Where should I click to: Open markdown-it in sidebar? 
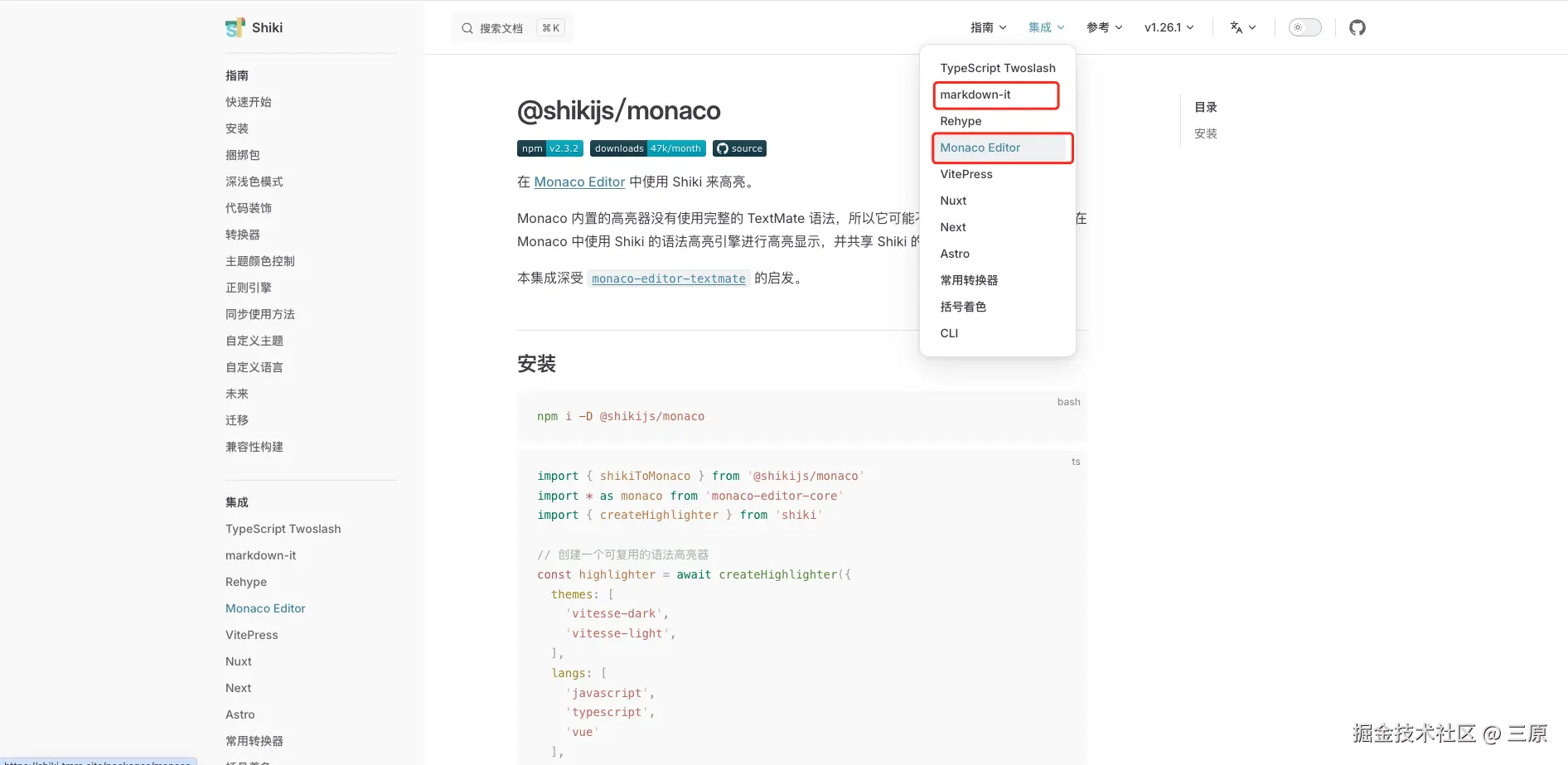[x=261, y=555]
